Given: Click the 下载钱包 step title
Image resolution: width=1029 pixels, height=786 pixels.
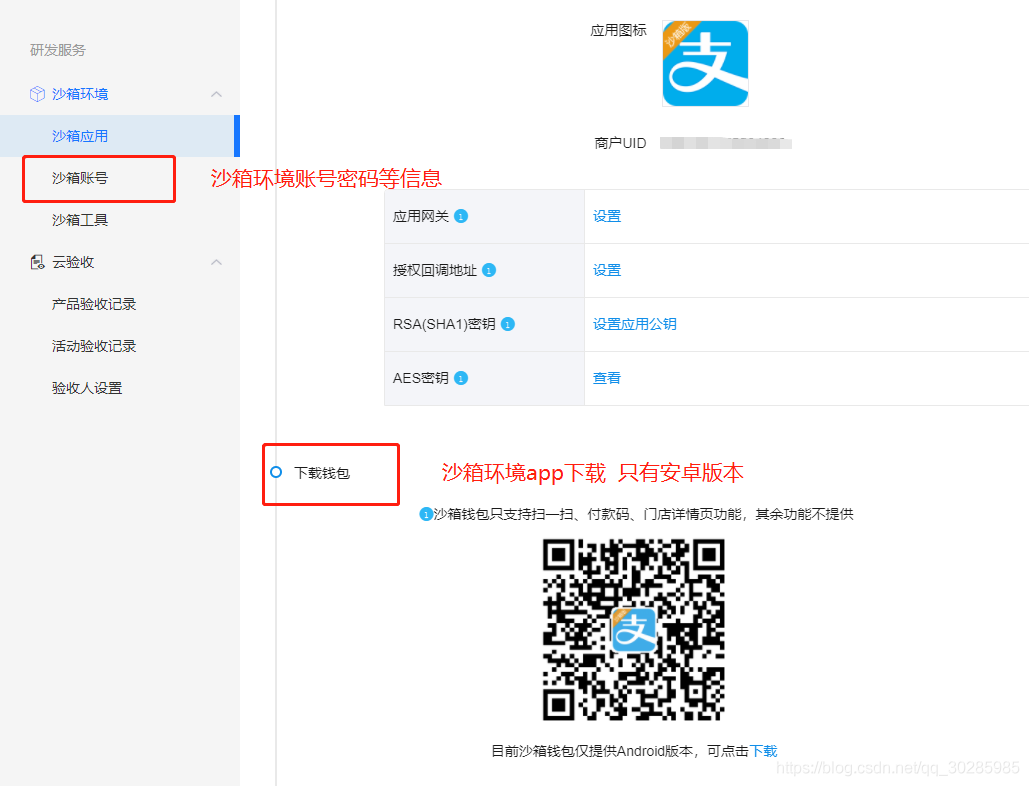Looking at the screenshot, I should 322,473.
